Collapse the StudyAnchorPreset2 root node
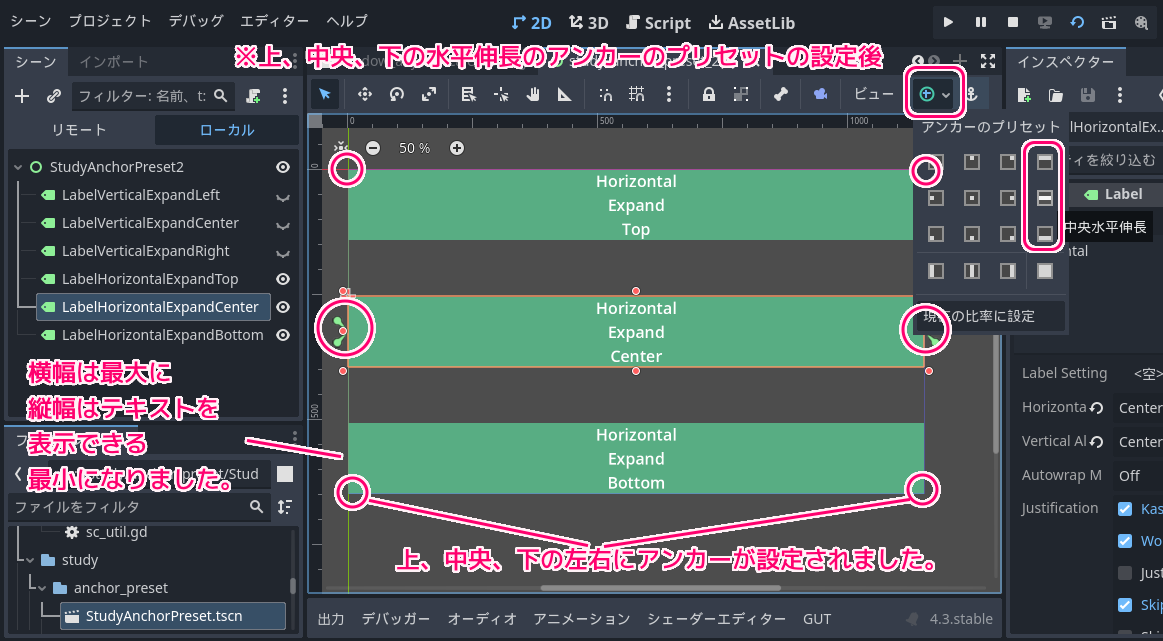The width and height of the screenshot is (1163, 641). 18,167
